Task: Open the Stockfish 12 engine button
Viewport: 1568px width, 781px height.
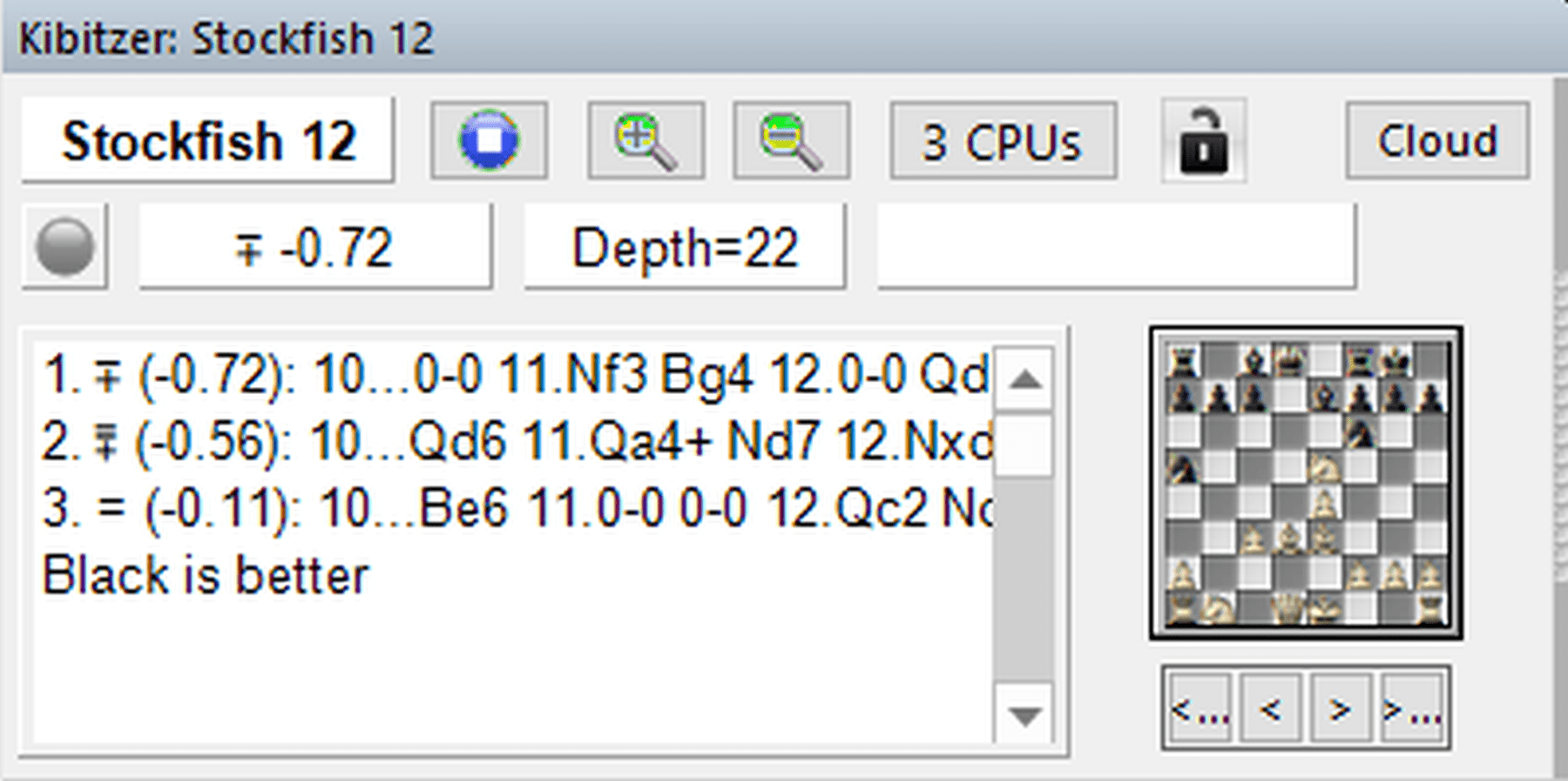Action: [x=208, y=140]
